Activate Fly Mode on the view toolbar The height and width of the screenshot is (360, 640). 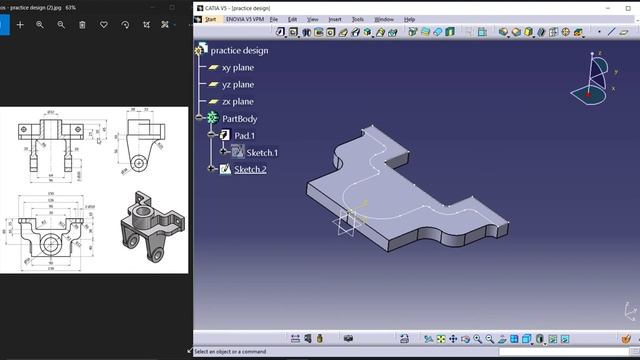pyautogui.click(x=428, y=339)
